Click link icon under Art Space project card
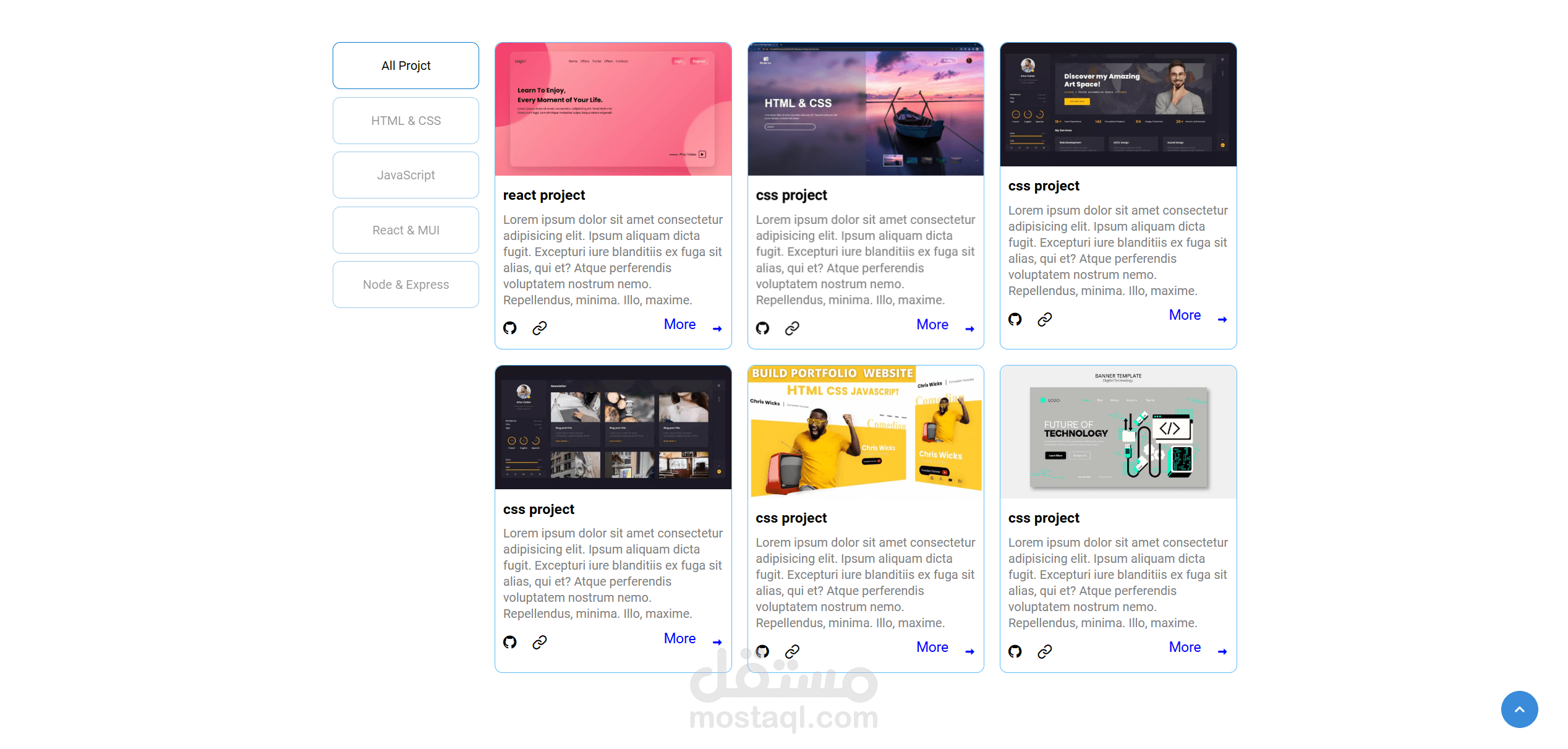 [1044, 319]
